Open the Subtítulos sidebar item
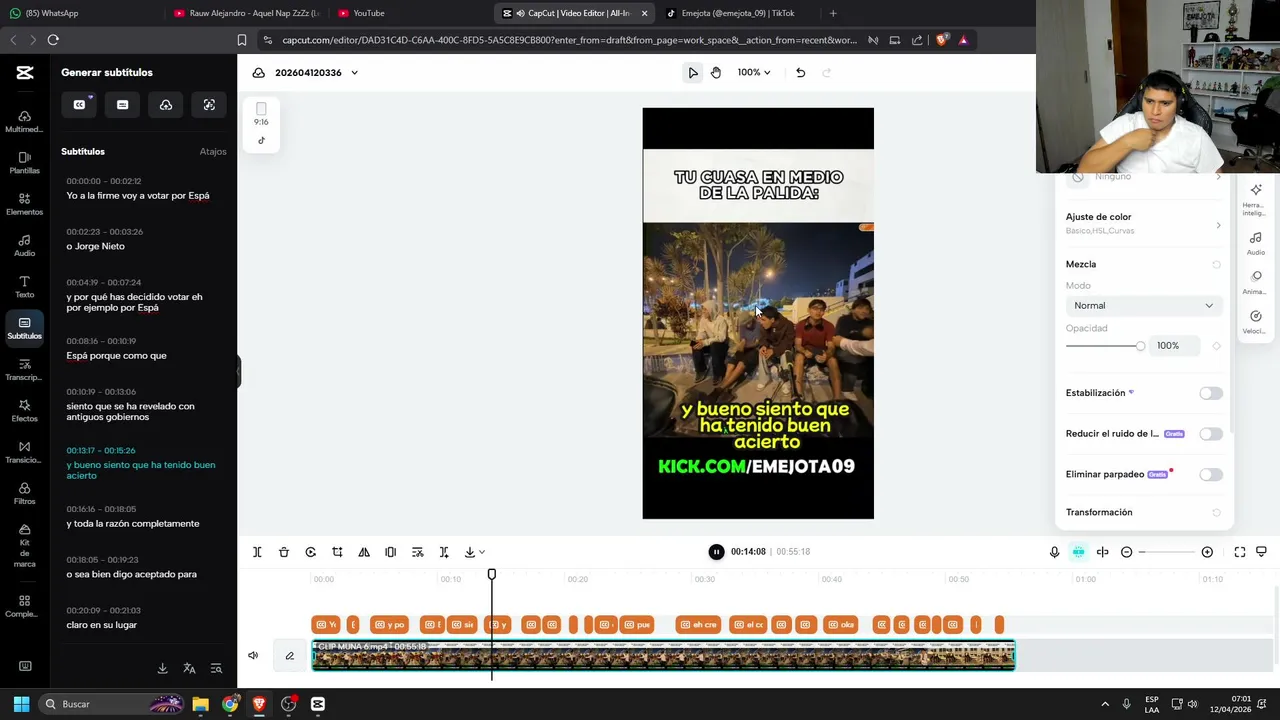The image size is (1280, 720). point(24,328)
